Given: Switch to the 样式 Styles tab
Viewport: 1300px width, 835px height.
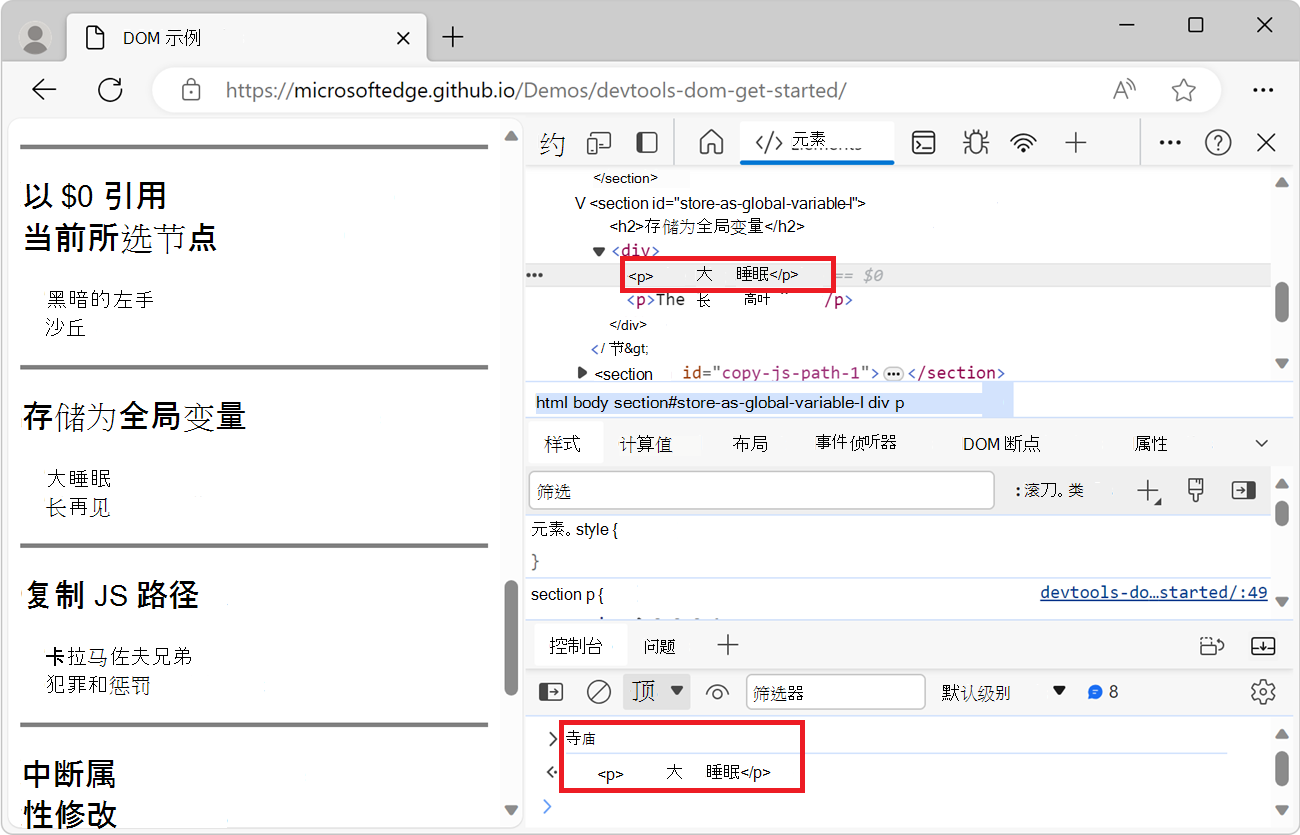Looking at the screenshot, I should pos(563,443).
